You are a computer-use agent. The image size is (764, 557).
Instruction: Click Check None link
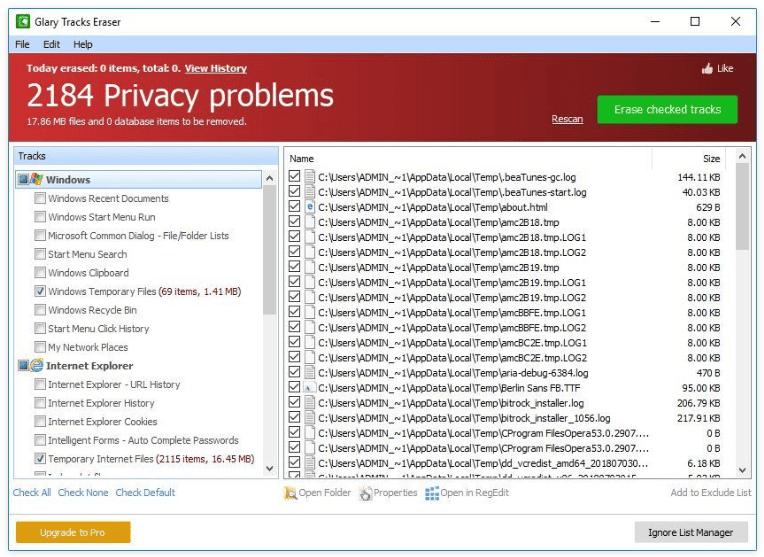click(83, 493)
